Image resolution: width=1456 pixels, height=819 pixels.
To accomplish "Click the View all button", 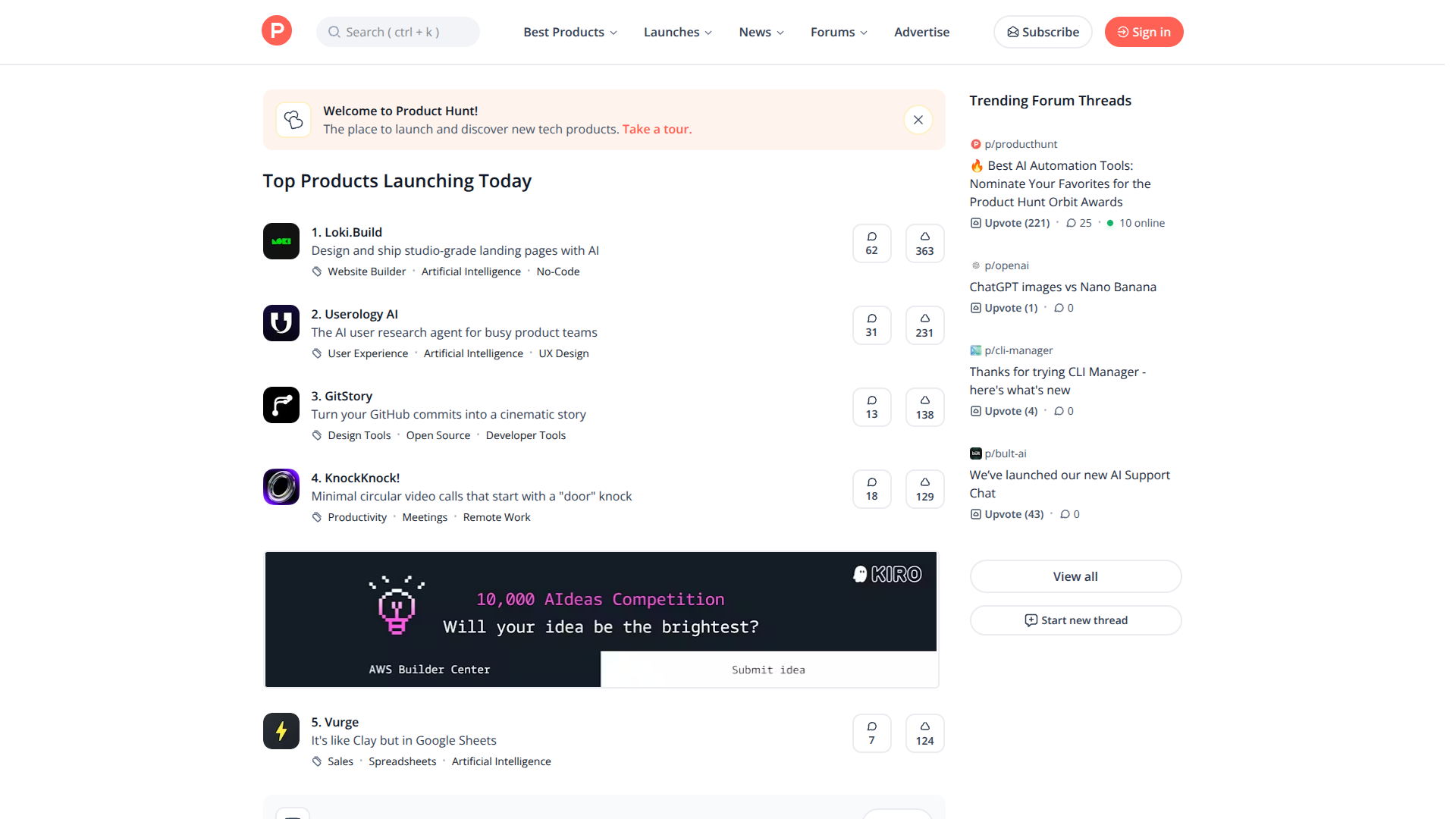I will (x=1075, y=576).
